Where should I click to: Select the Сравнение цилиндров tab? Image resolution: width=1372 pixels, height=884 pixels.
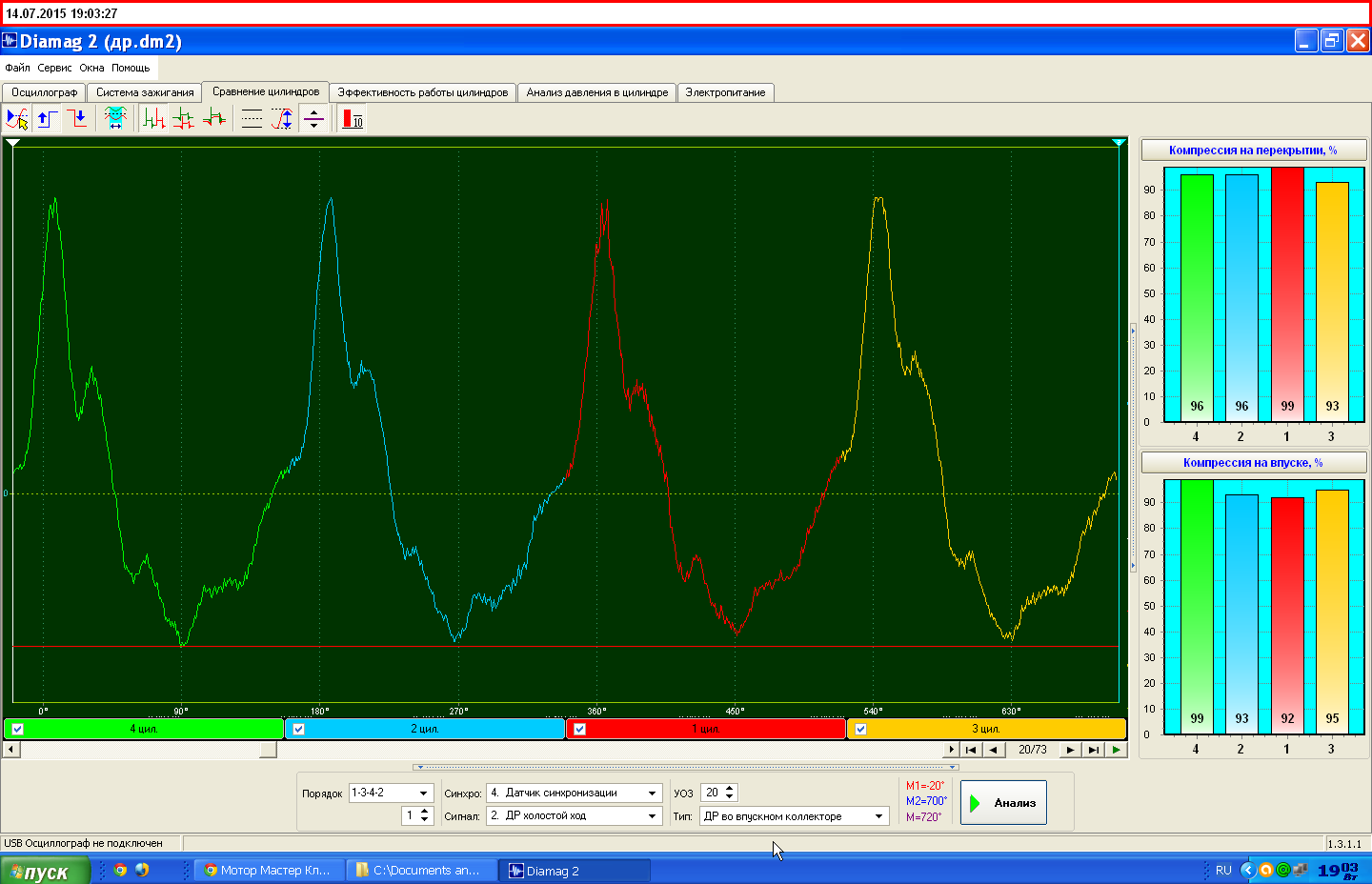click(x=266, y=91)
